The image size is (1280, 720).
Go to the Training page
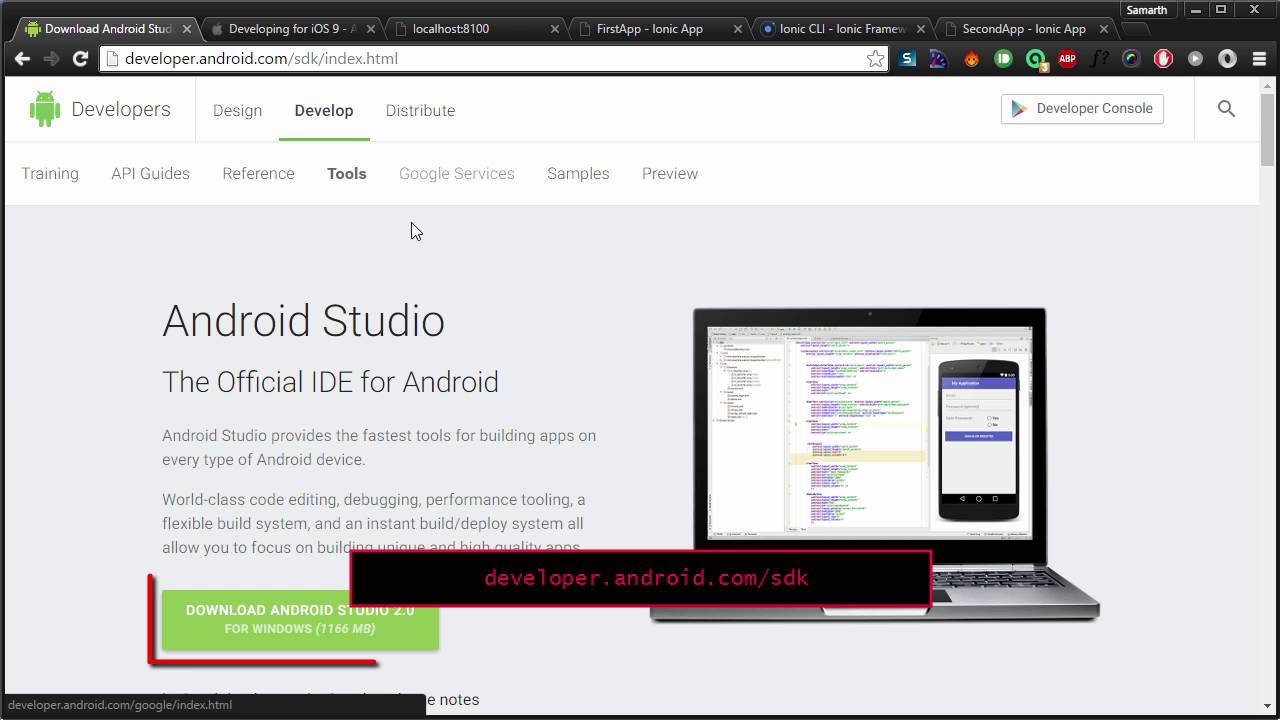tap(50, 173)
